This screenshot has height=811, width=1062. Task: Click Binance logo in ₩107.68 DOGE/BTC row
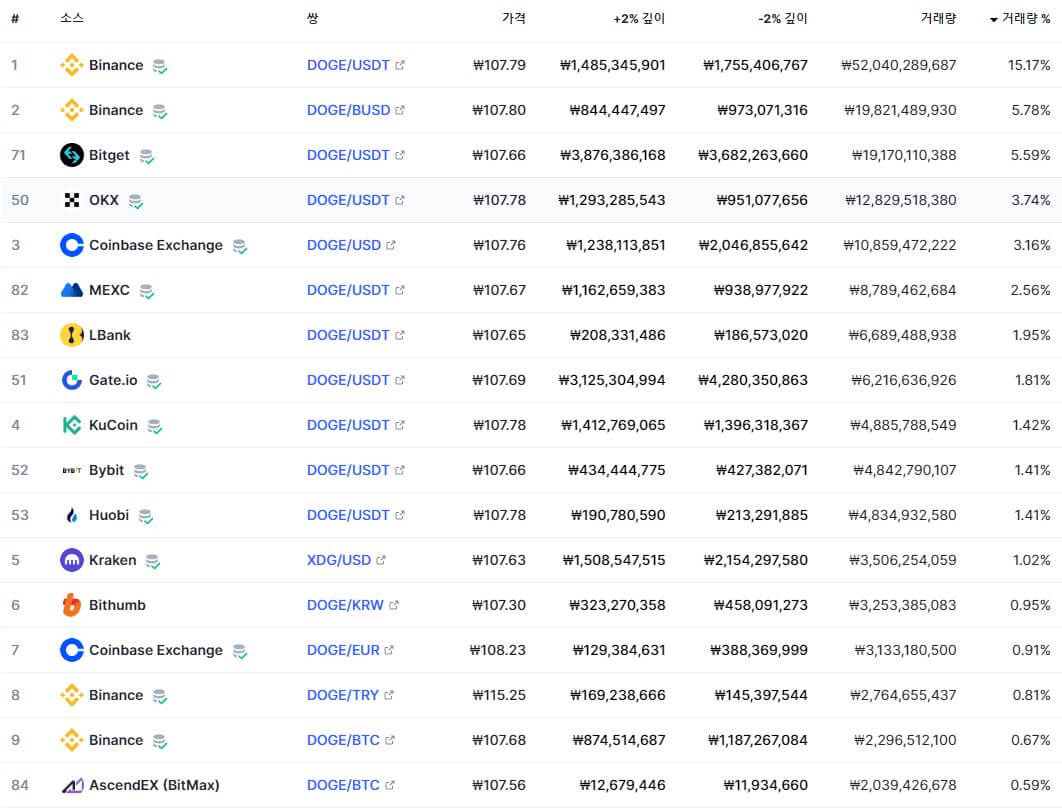coord(72,740)
